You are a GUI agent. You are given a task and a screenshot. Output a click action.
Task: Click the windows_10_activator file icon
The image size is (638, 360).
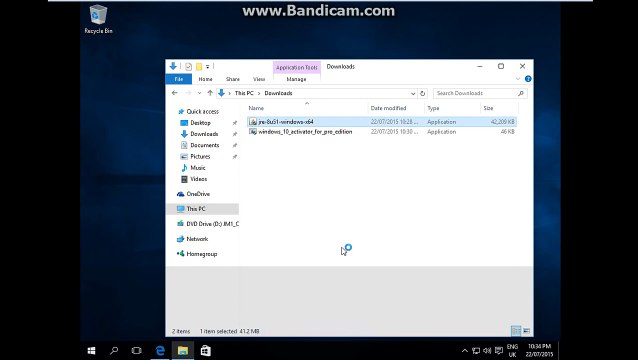[x=253, y=132]
